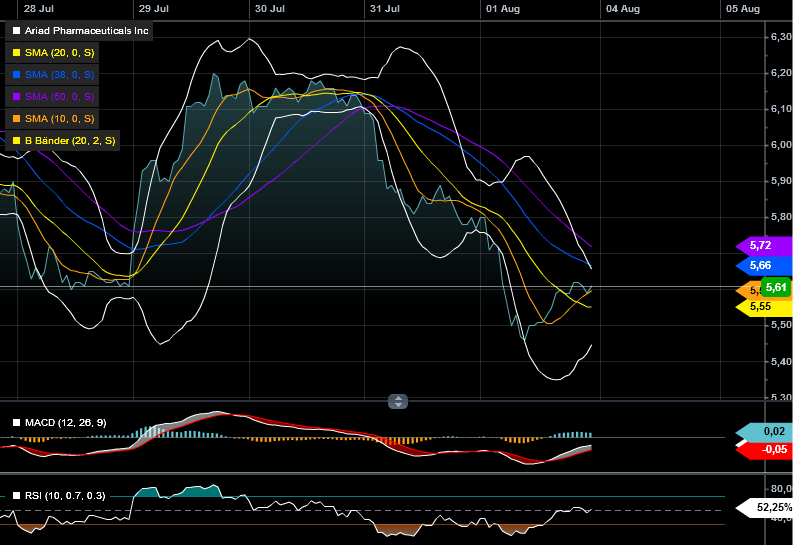This screenshot has height=545, width=793.
Task: Click the green 5,61 current price tag
Action: [x=776, y=287]
